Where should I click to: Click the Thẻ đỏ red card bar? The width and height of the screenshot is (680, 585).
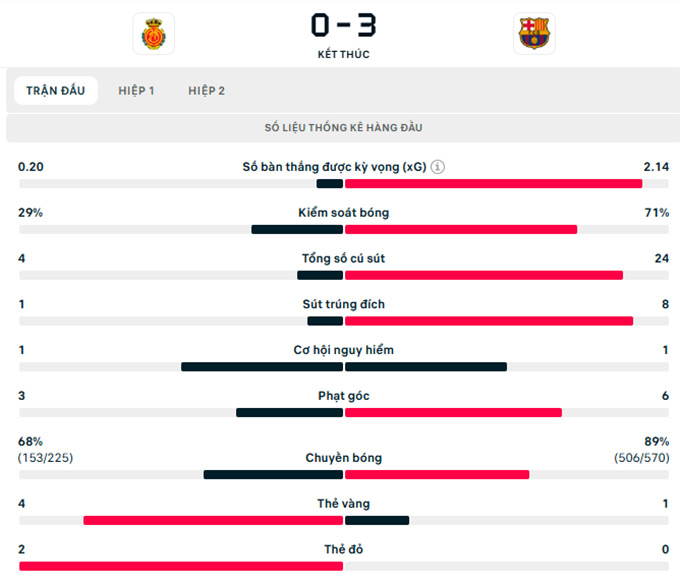point(181,566)
